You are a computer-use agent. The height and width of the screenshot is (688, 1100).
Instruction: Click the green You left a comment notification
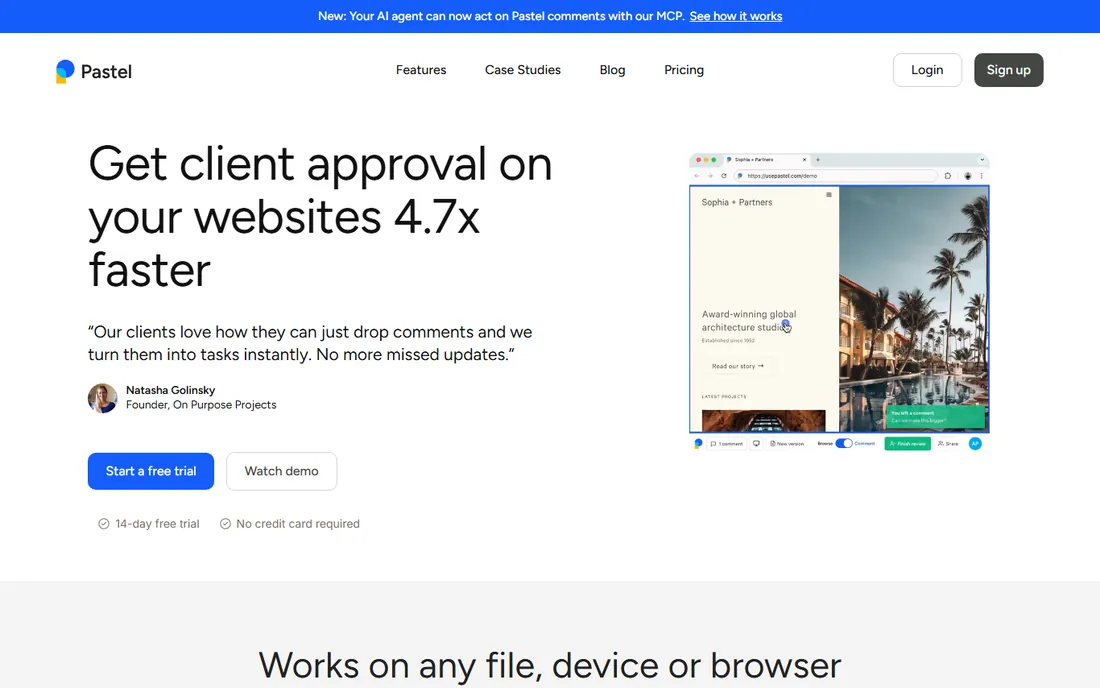[935, 417]
